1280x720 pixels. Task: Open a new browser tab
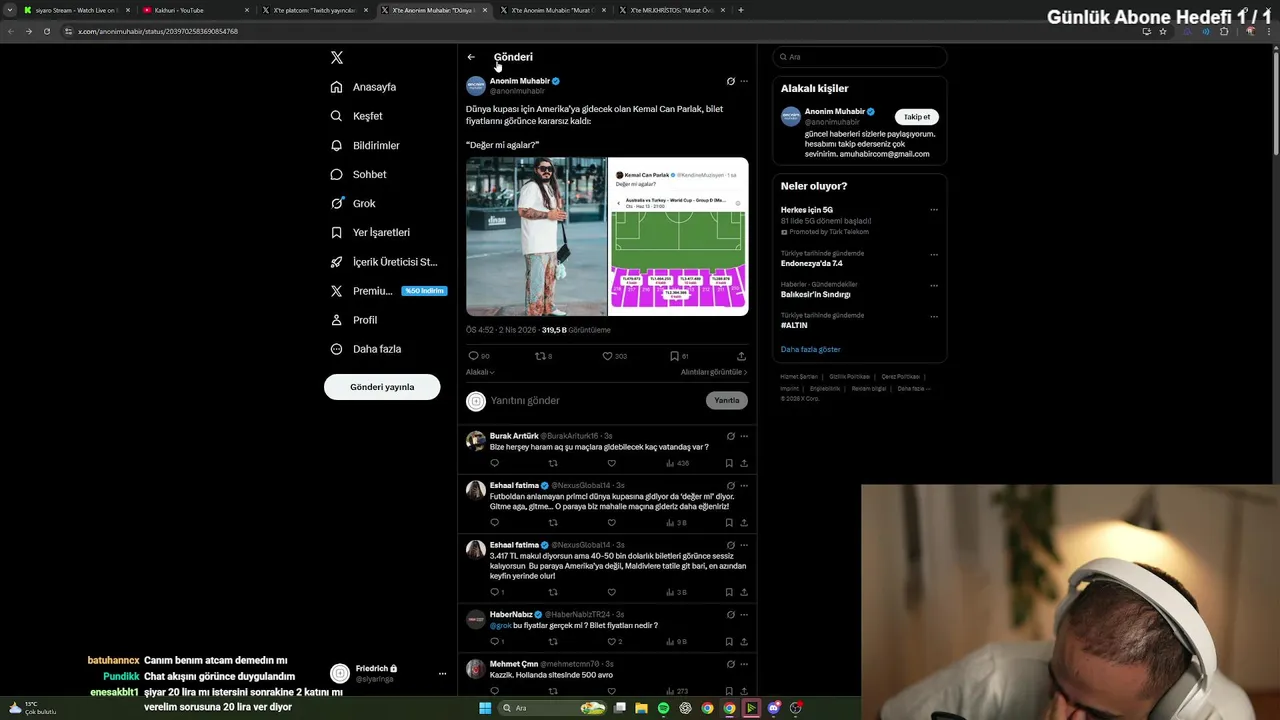coord(741,10)
